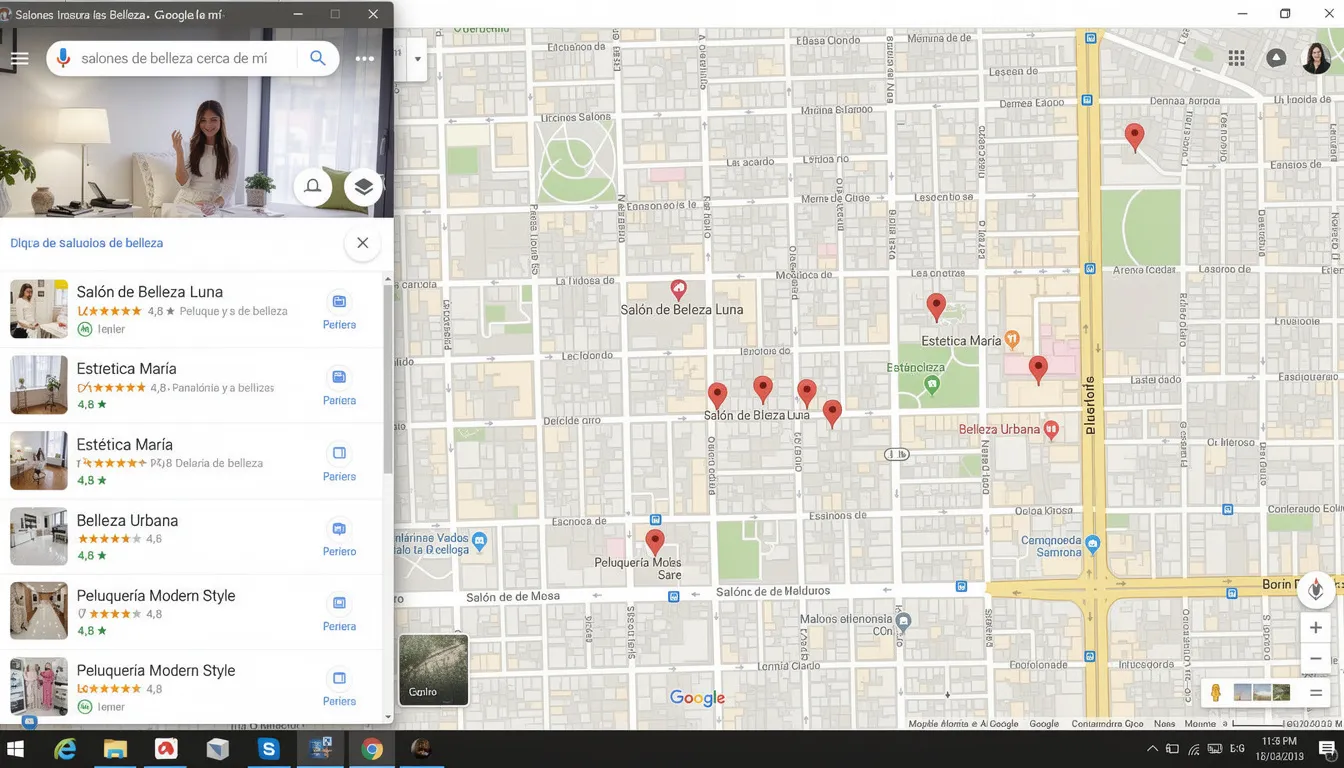Screen dimensions: 1344x768
Task: Open Chrome from the taskbar
Action: click(x=371, y=748)
